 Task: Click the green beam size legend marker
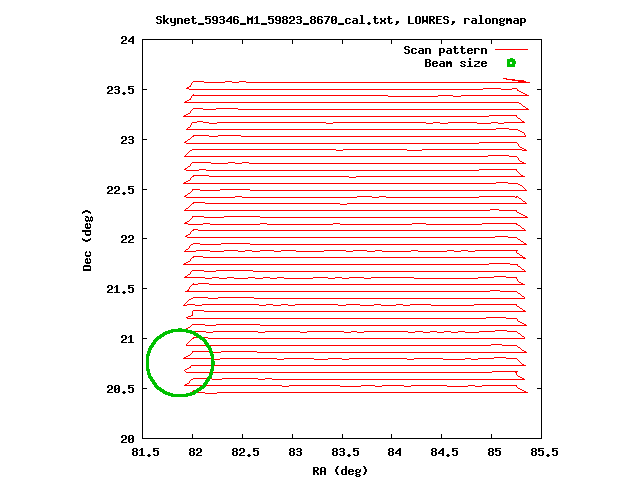(511, 63)
